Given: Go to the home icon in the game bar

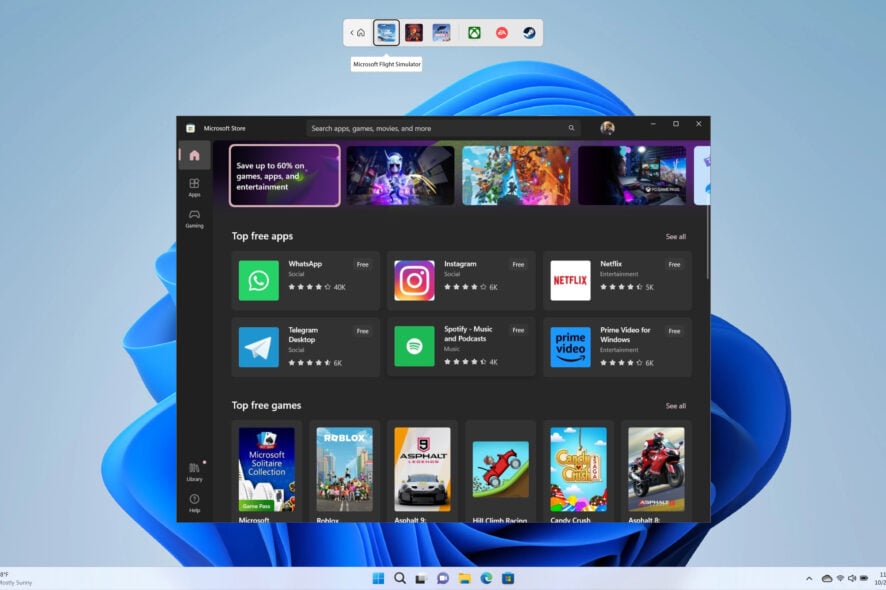Looking at the screenshot, I should click(x=361, y=33).
